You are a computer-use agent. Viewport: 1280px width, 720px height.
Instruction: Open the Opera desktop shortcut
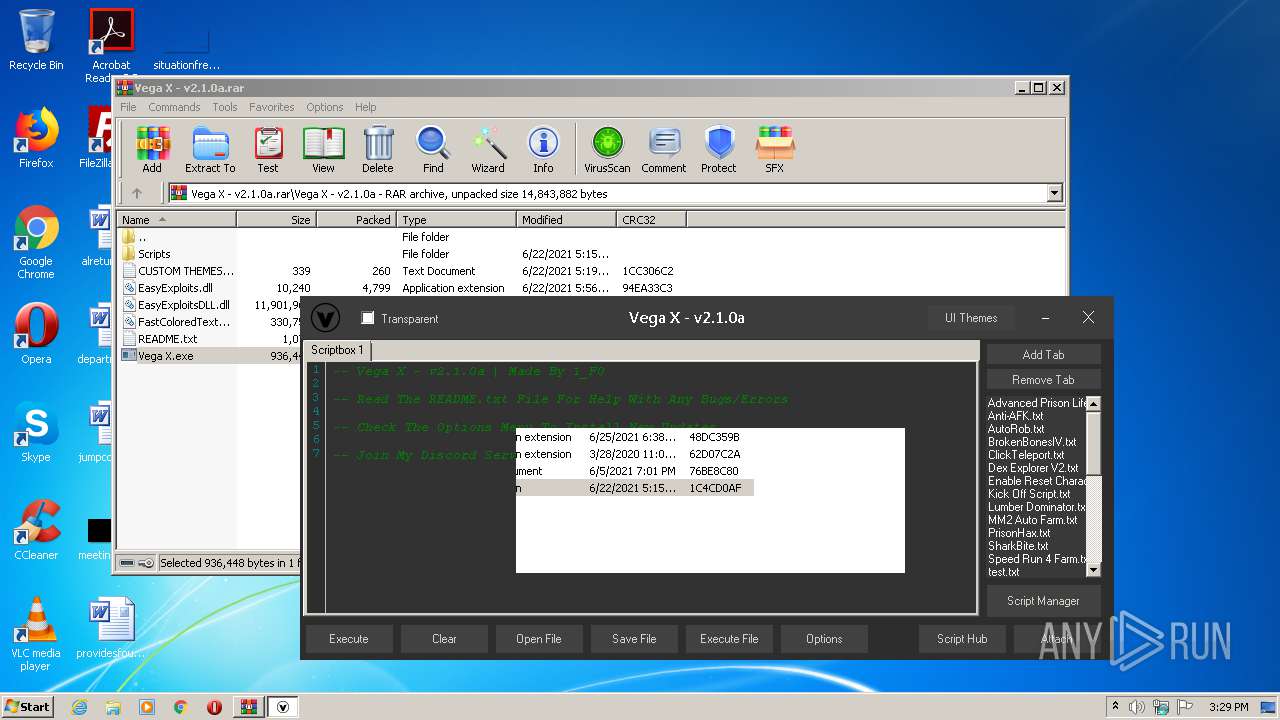click(36, 334)
